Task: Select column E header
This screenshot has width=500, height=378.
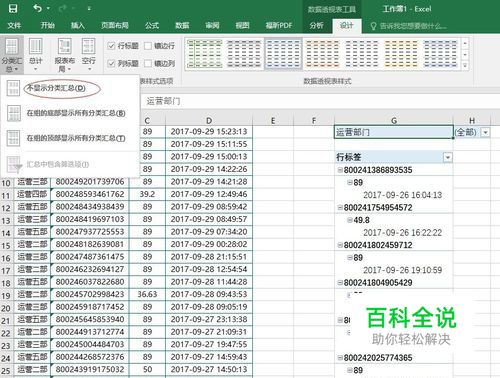Action: click(273, 120)
